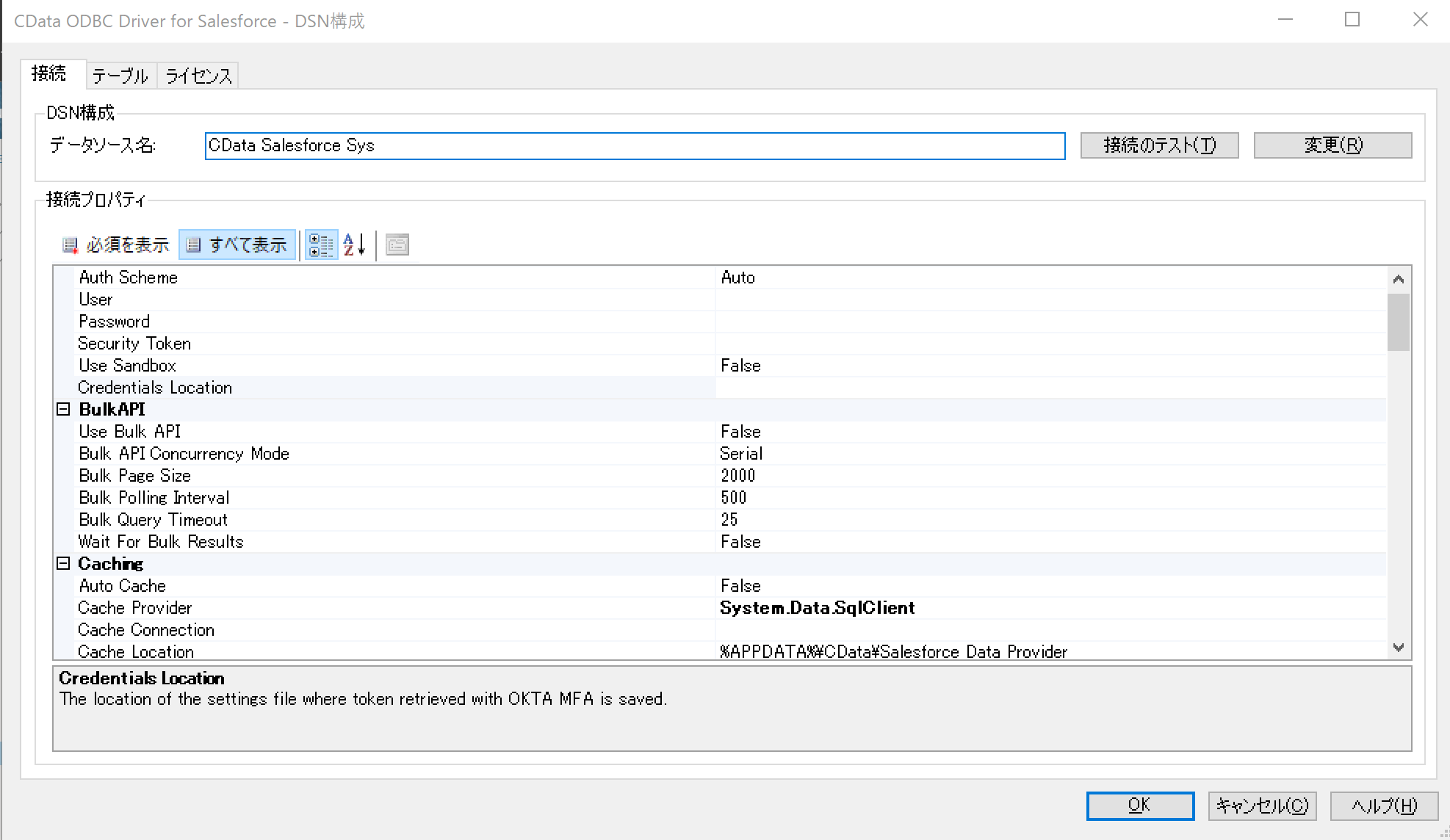1450x840 pixels.
Task: Select the Use Sandbox False value
Action: pyautogui.click(x=740, y=366)
